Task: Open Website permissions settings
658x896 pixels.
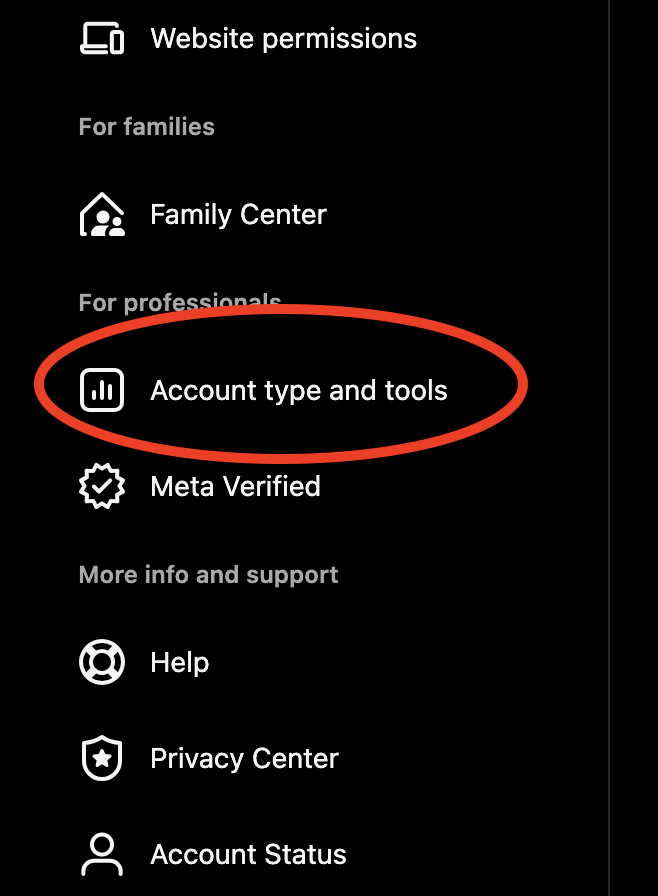Action: tap(283, 39)
